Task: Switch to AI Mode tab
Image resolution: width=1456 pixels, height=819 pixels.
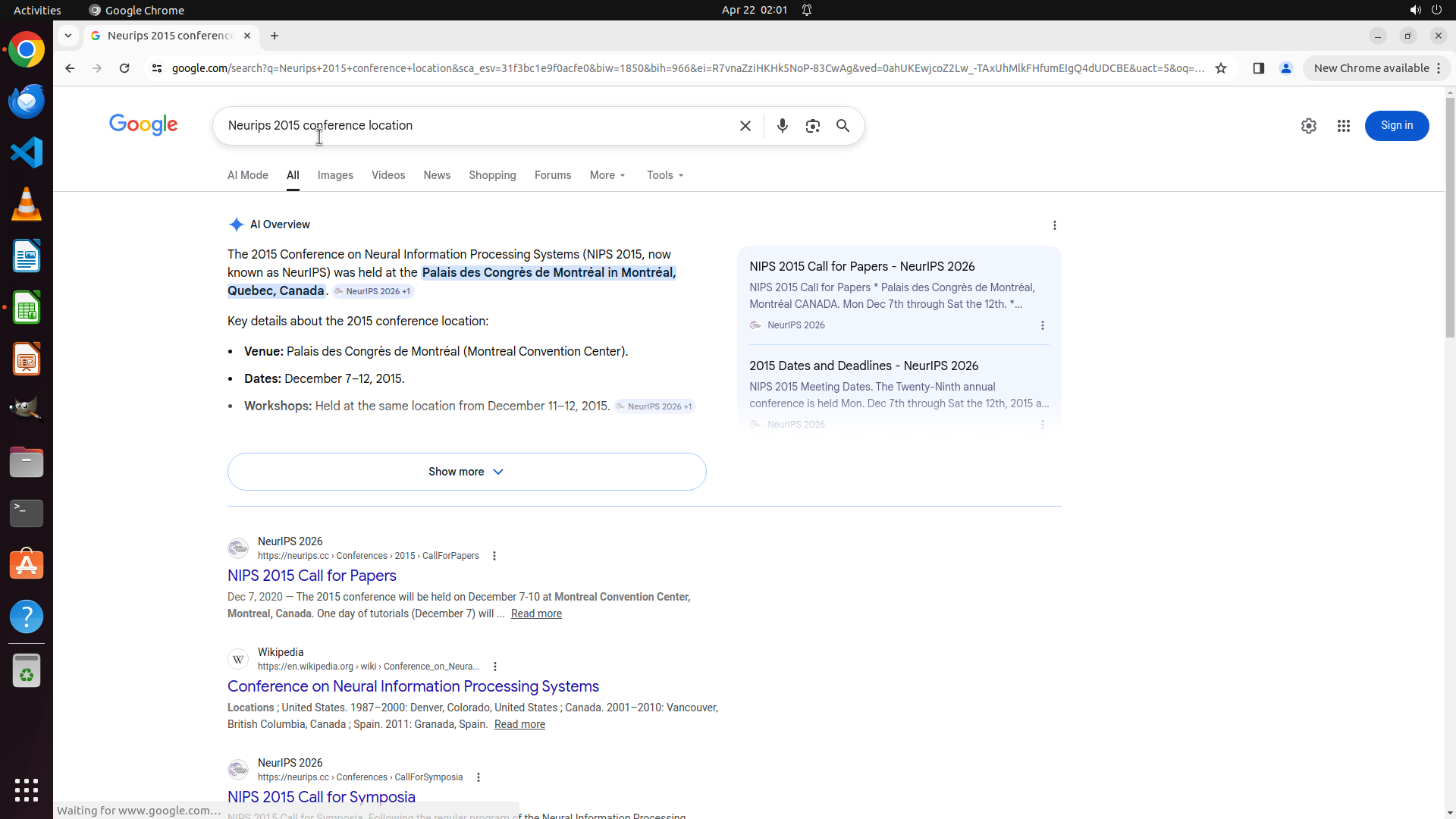Action: [x=247, y=175]
